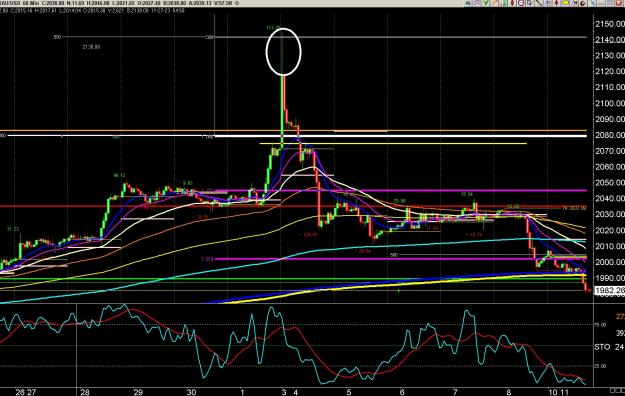Click the 2100.00 price axis label
Screen dimensions: 625x396
tap(609, 103)
